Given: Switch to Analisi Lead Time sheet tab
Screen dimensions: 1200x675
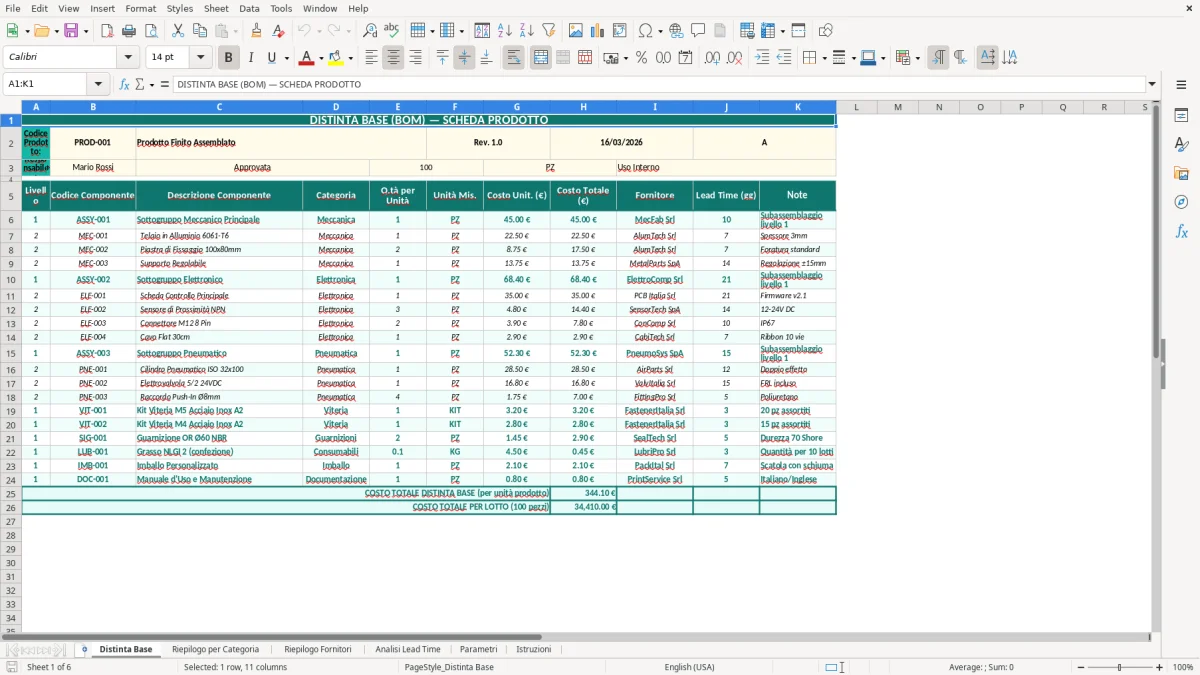Looking at the screenshot, I should click(408, 649).
